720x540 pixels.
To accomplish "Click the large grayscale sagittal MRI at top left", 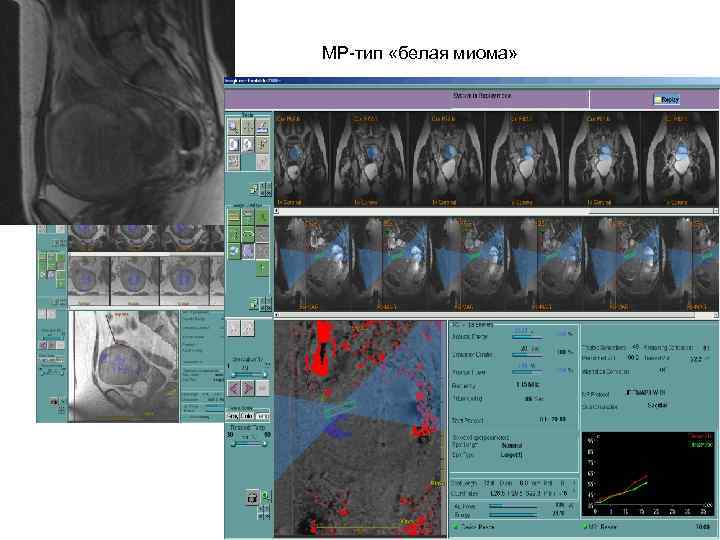I will pos(117,112).
